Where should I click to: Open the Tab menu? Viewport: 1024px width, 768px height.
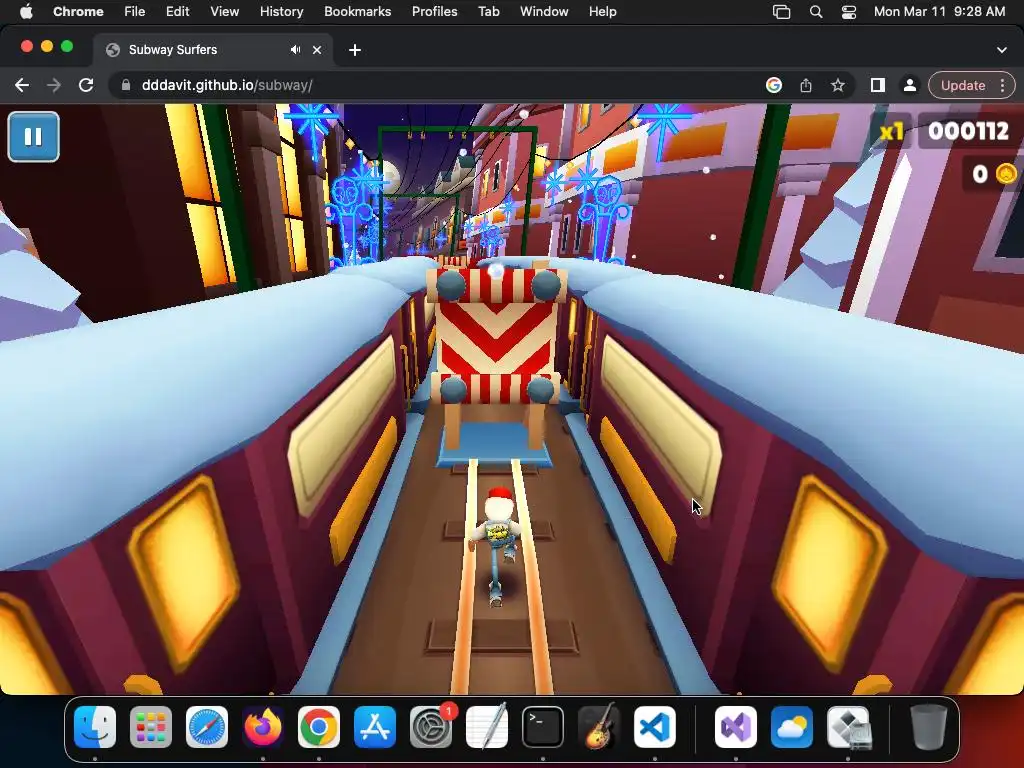pyautogui.click(x=488, y=11)
